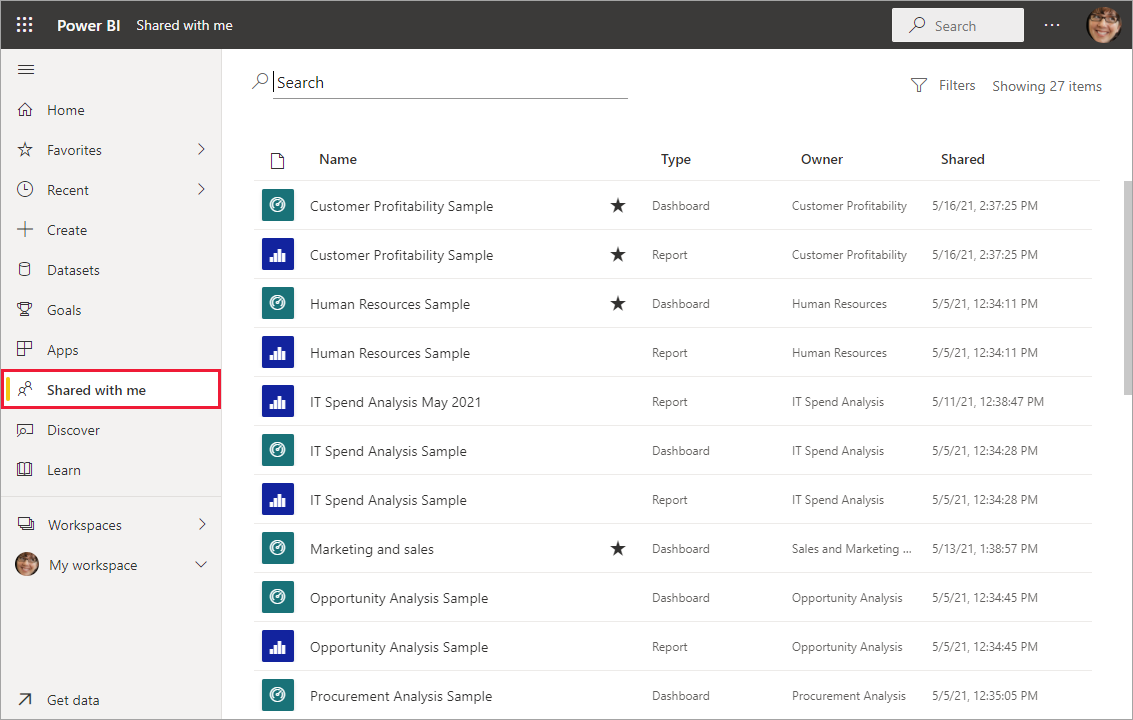Click the Workspaces icon in sidebar
1133x720 pixels.
(x=26, y=524)
